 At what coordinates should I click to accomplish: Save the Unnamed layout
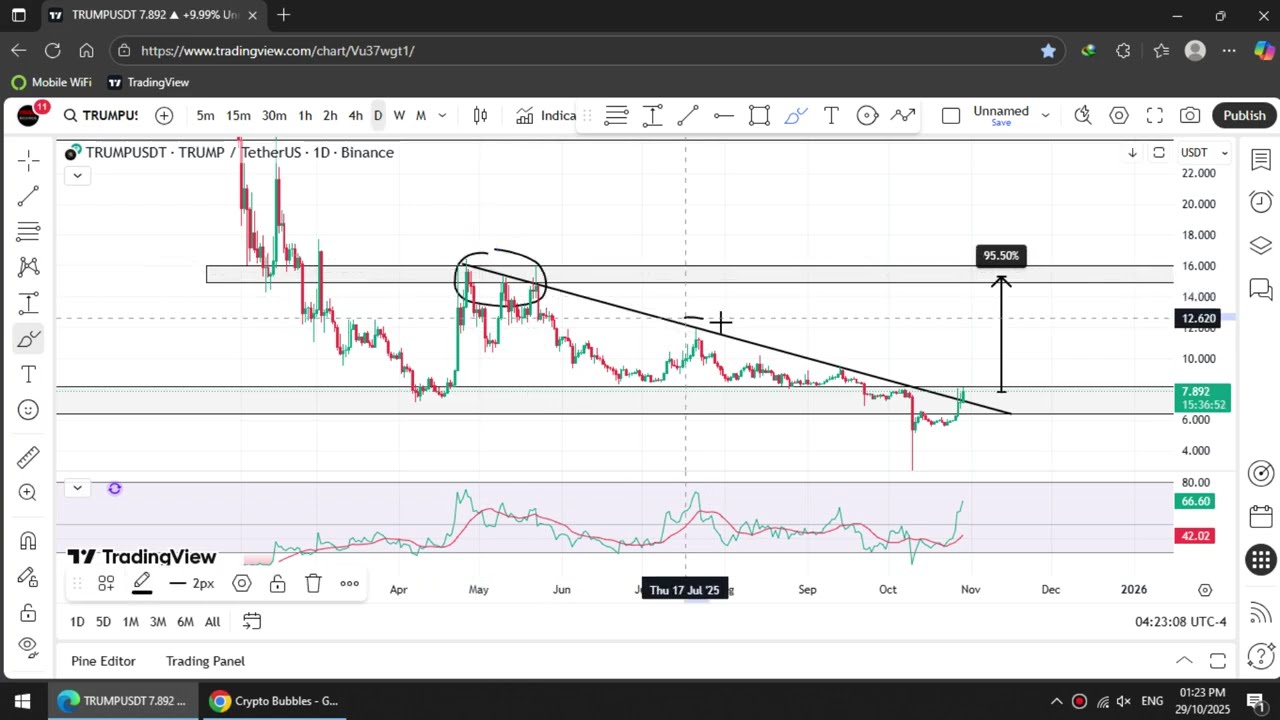pyautogui.click(x=1001, y=122)
